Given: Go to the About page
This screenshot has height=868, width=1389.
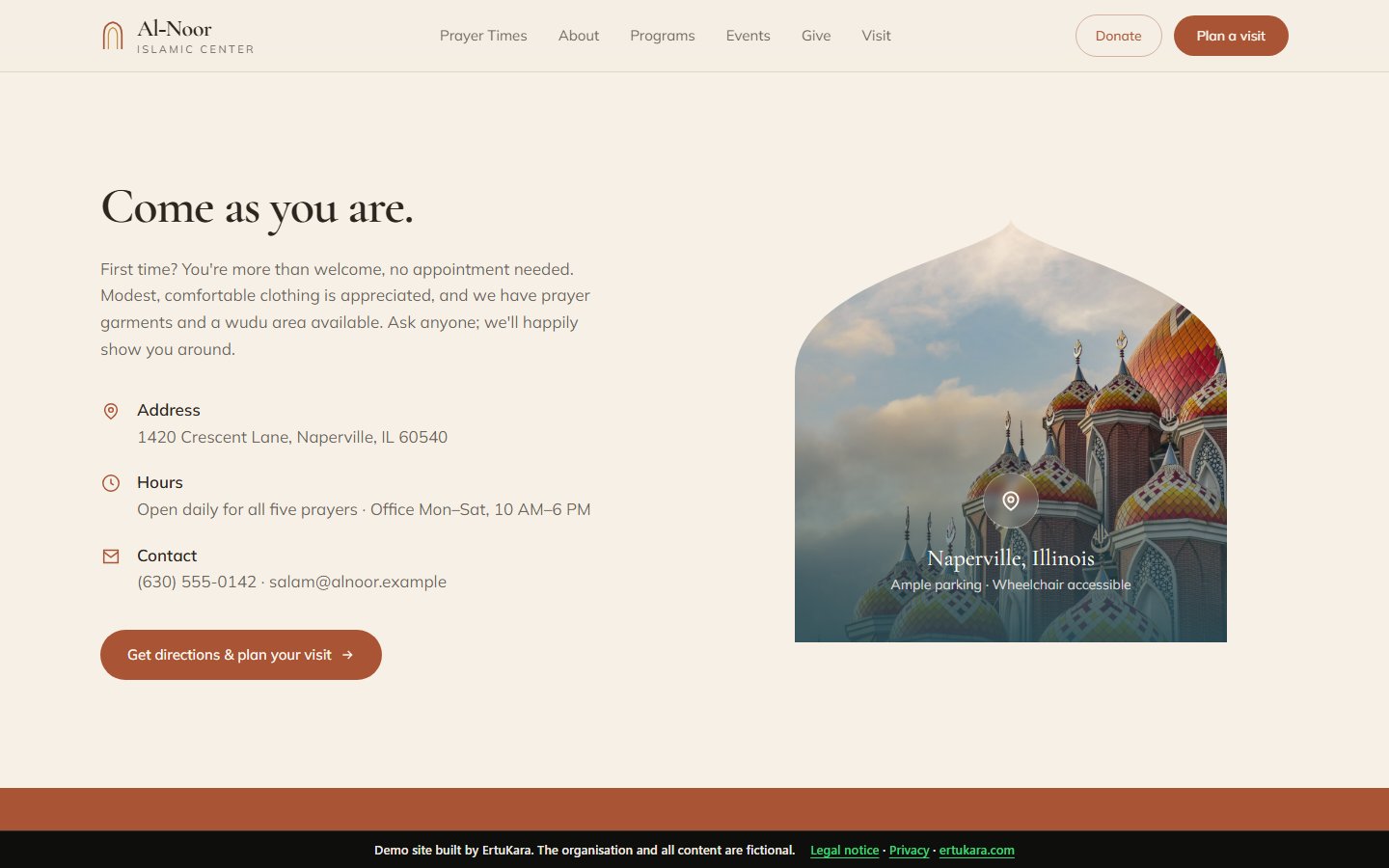Looking at the screenshot, I should (579, 36).
